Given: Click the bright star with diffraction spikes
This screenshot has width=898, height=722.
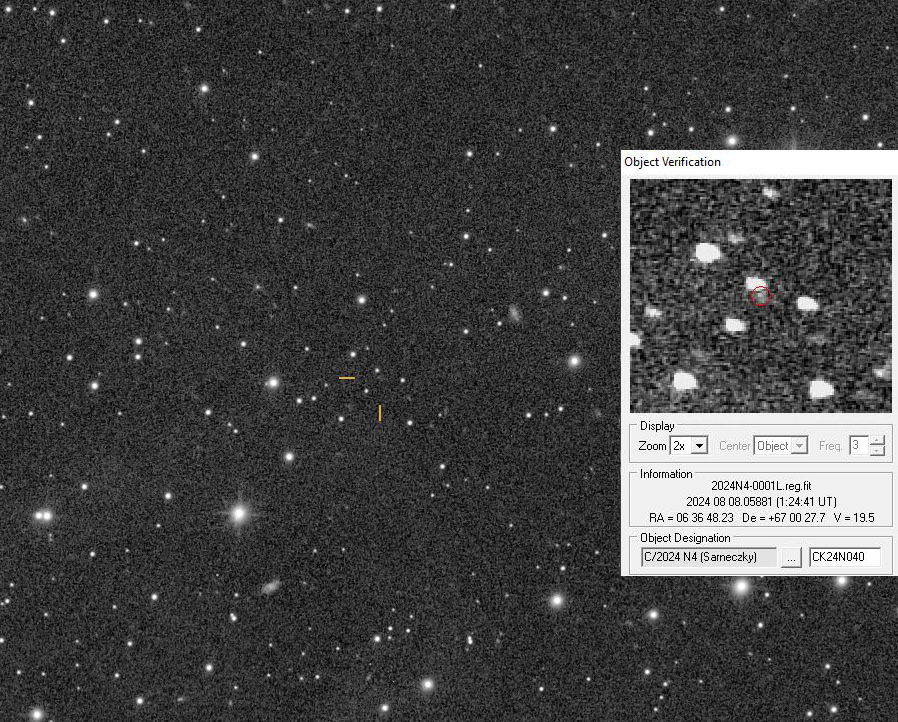Looking at the screenshot, I should pyautogui.click(x=239, y=514).
